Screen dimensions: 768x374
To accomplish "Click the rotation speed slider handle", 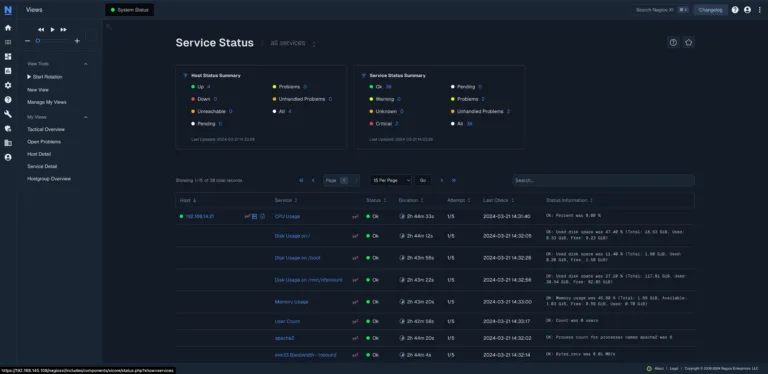I will [38, 41].
